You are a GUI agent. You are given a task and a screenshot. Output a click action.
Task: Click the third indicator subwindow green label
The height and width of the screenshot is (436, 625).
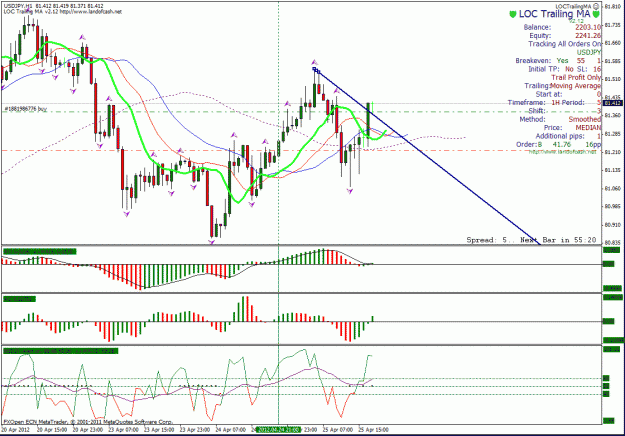pos(61,351)
